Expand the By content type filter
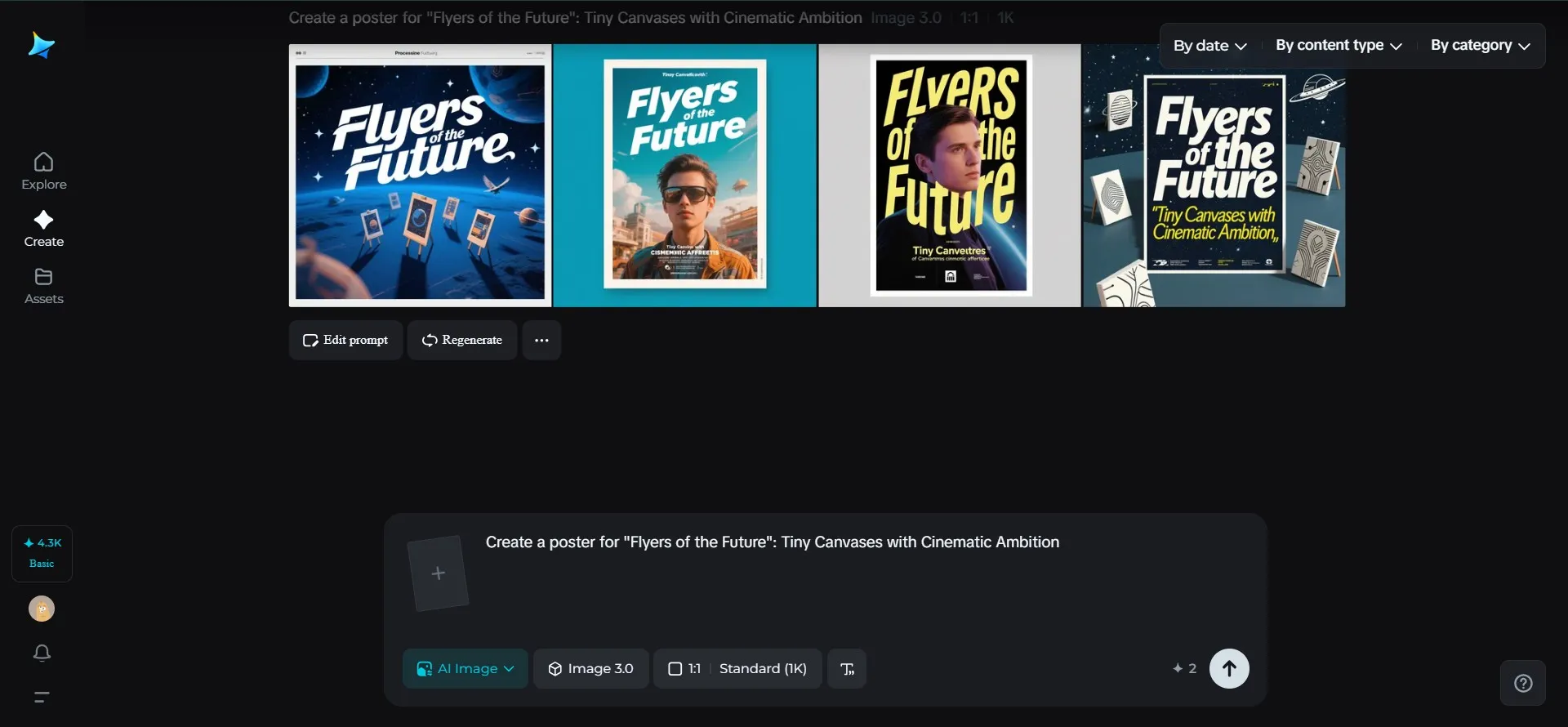 point(1339,46)
